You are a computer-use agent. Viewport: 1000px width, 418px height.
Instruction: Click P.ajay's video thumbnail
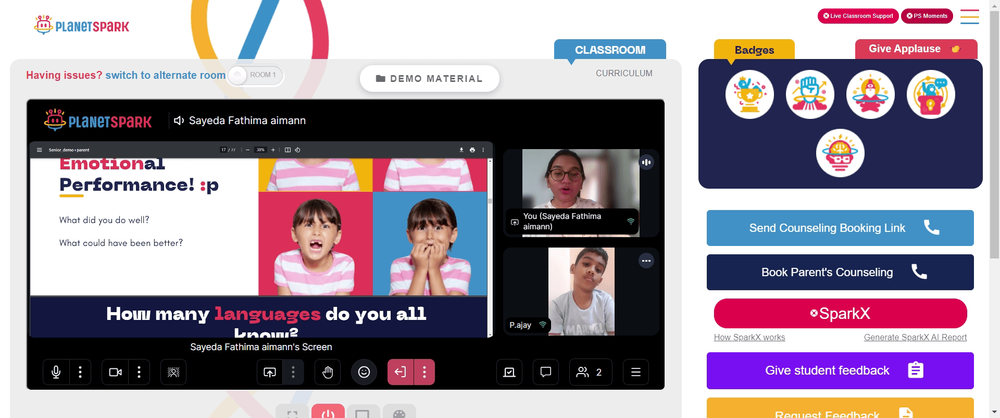point(580,292)
